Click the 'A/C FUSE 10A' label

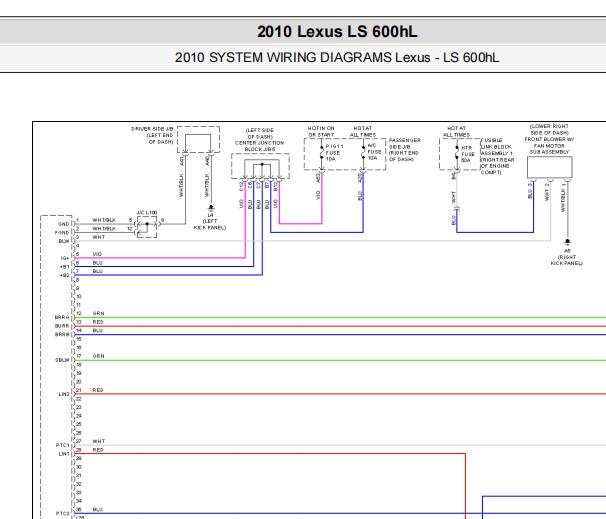tap(374, 152)
